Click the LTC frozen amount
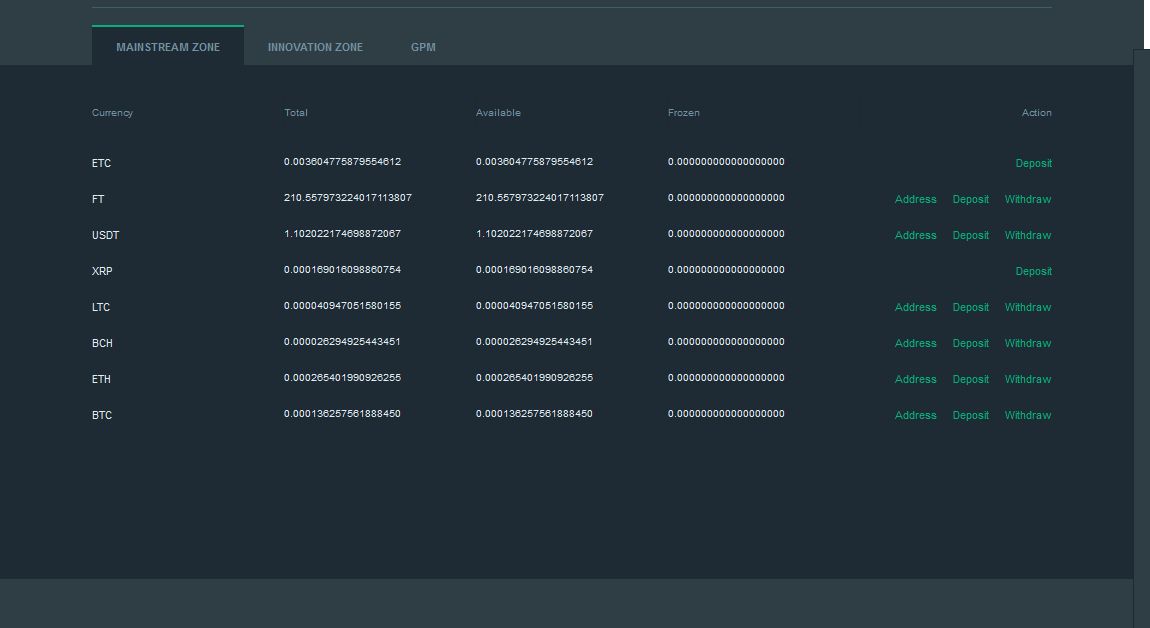This screenshot has width=1150, height=628. tap(726, 305)
